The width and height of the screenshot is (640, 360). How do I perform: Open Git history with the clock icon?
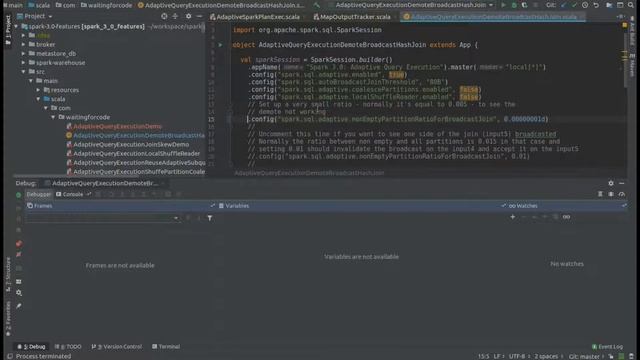click(x=585, y=5)
